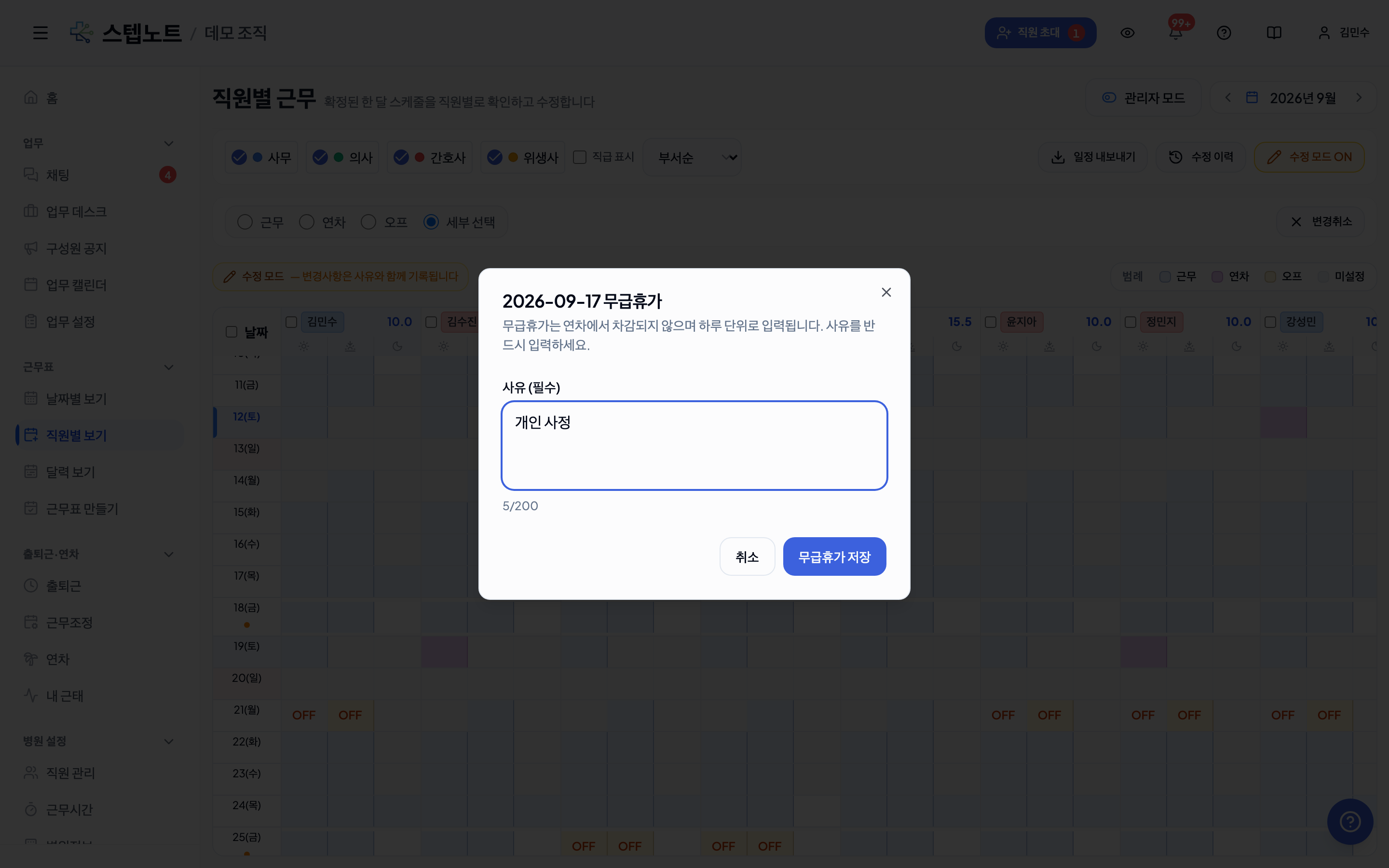
Task: Collapse the 병원 설정 sidebar section
Action: (x=169, y=742)
